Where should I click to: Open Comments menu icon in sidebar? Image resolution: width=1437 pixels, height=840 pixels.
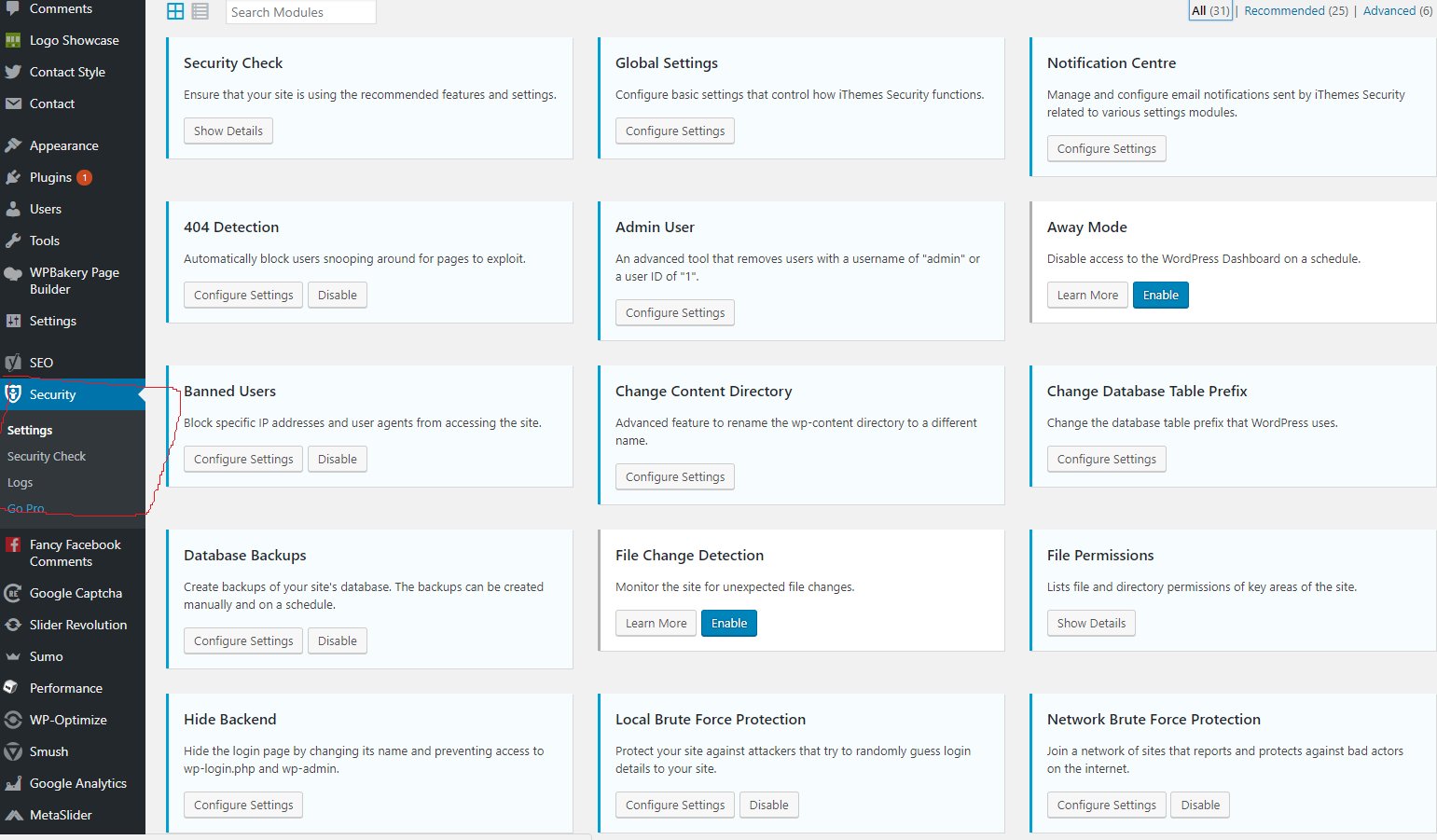pyautogui.click(x=13, y=8)
